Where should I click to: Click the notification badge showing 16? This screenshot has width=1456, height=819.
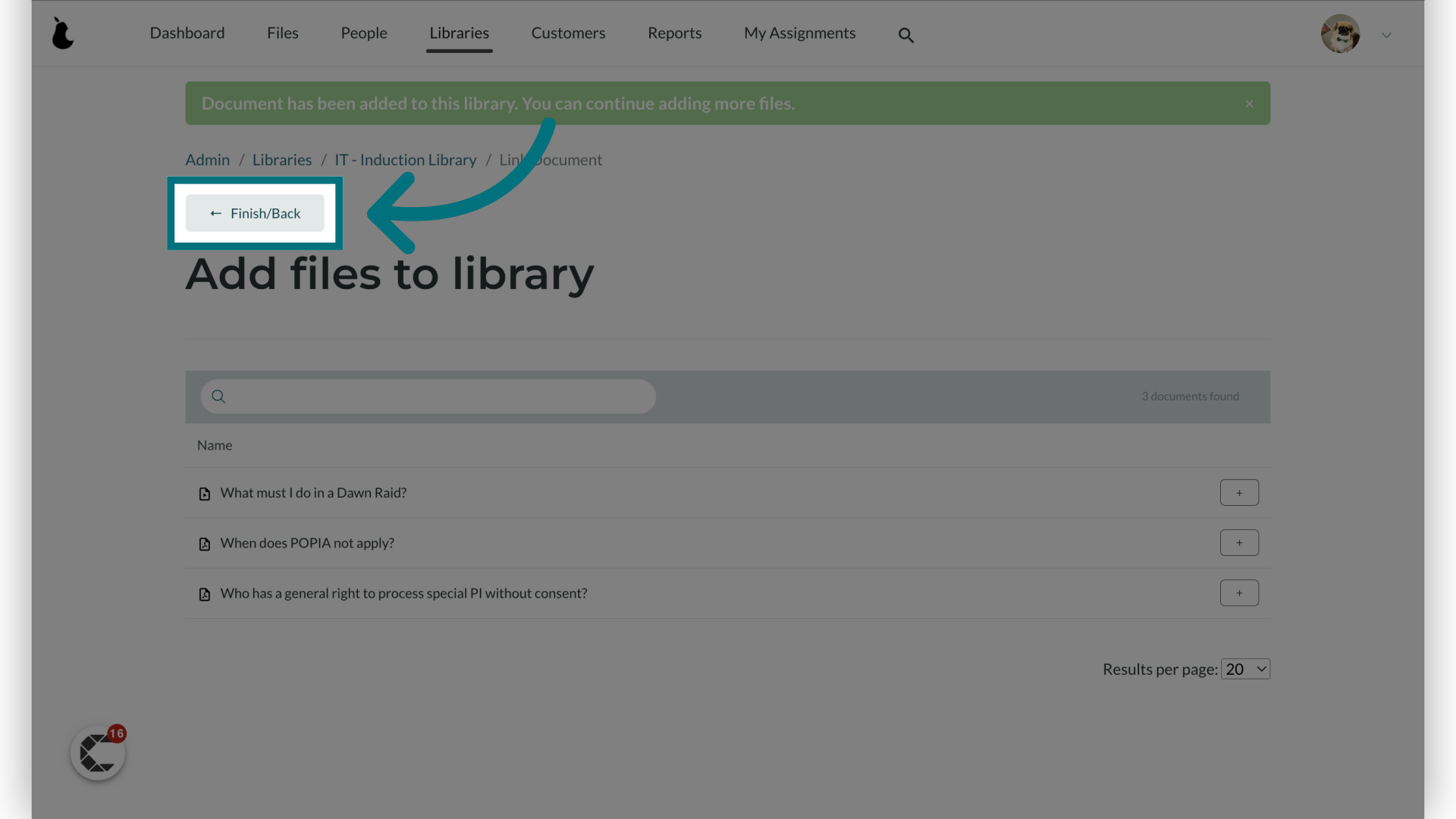pos(116,733)
